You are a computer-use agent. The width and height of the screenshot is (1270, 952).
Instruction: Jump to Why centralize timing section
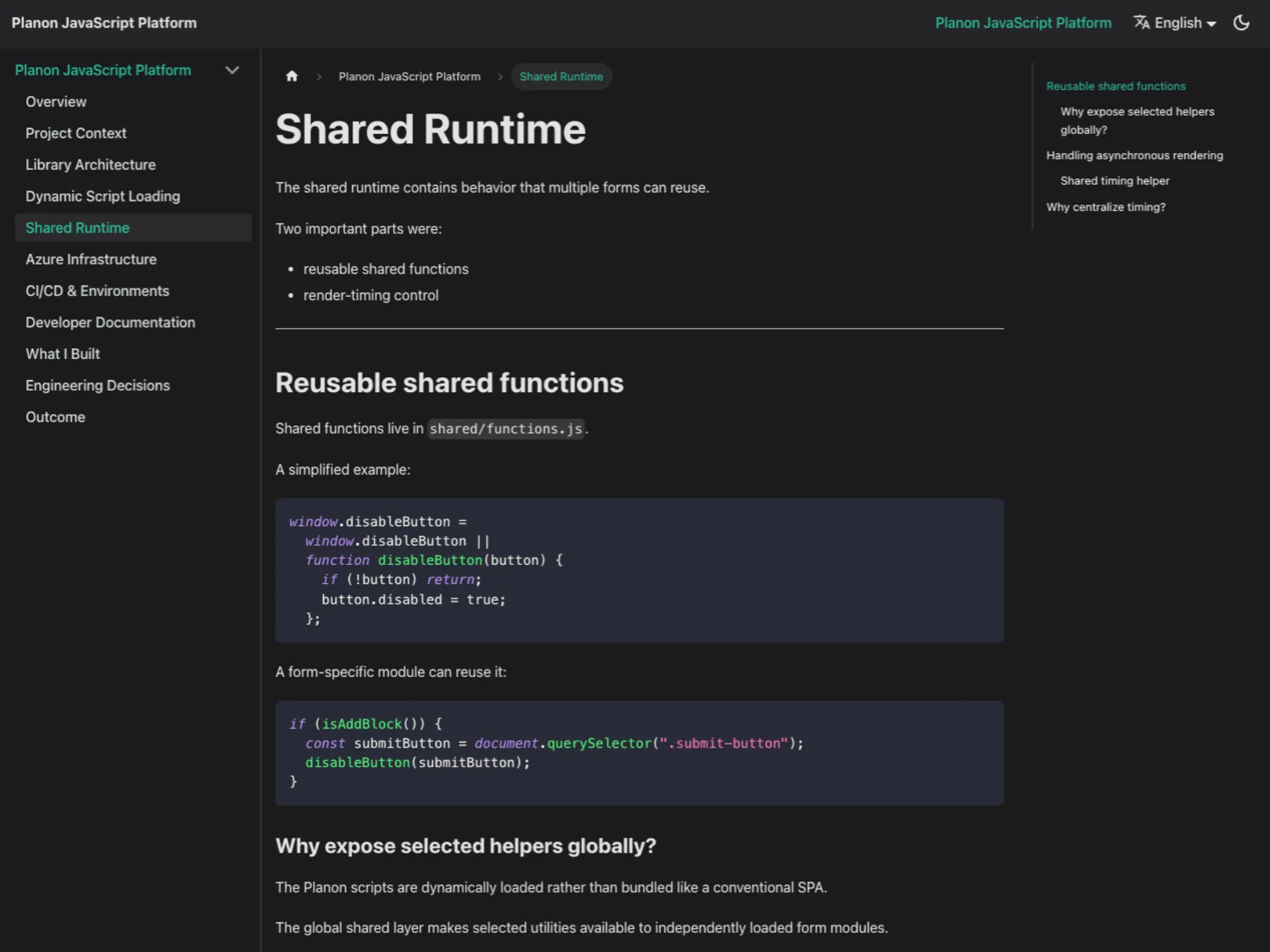tap(1106, 207)
